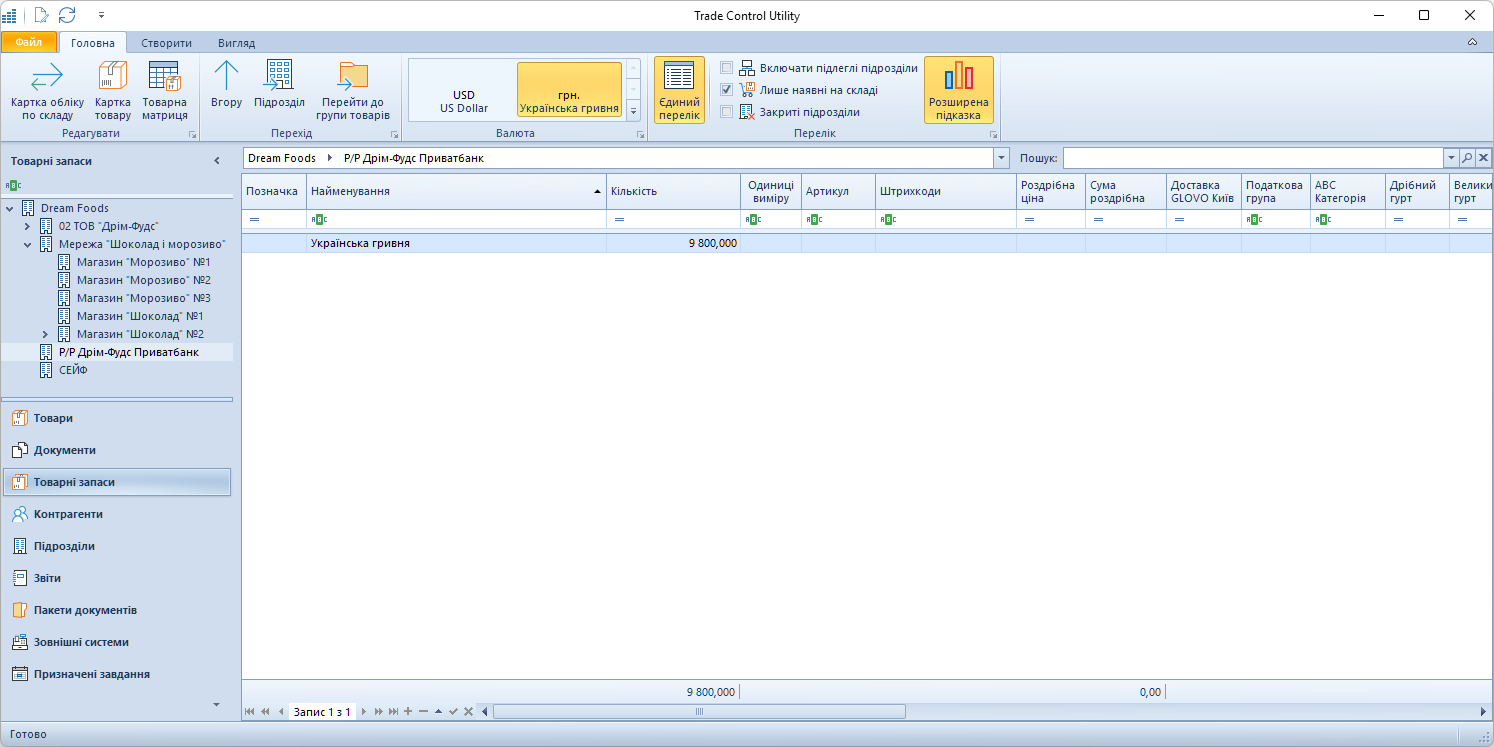
Task: Open the Контрагенти navigation section
Action: (x=68, y=514)
